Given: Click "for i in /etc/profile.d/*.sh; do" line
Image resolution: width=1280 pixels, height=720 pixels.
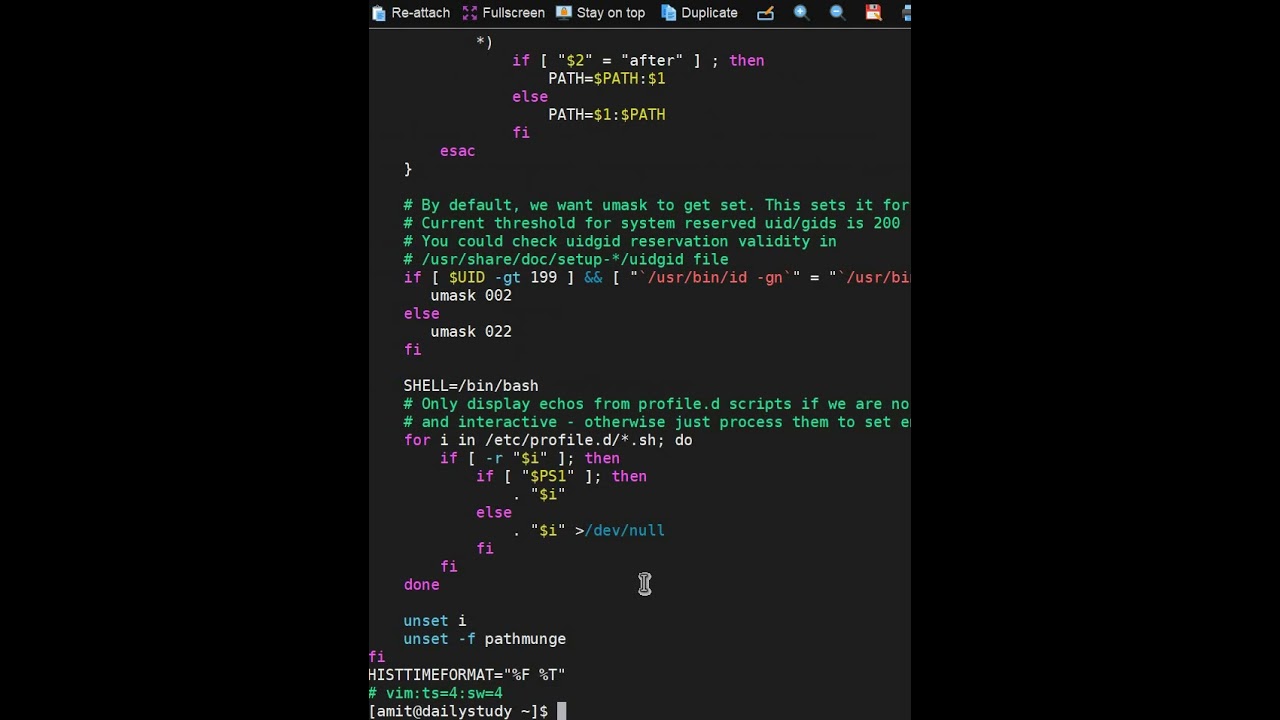Looking at the screenshot, I should pyautogui.click(x=548, y=440).
